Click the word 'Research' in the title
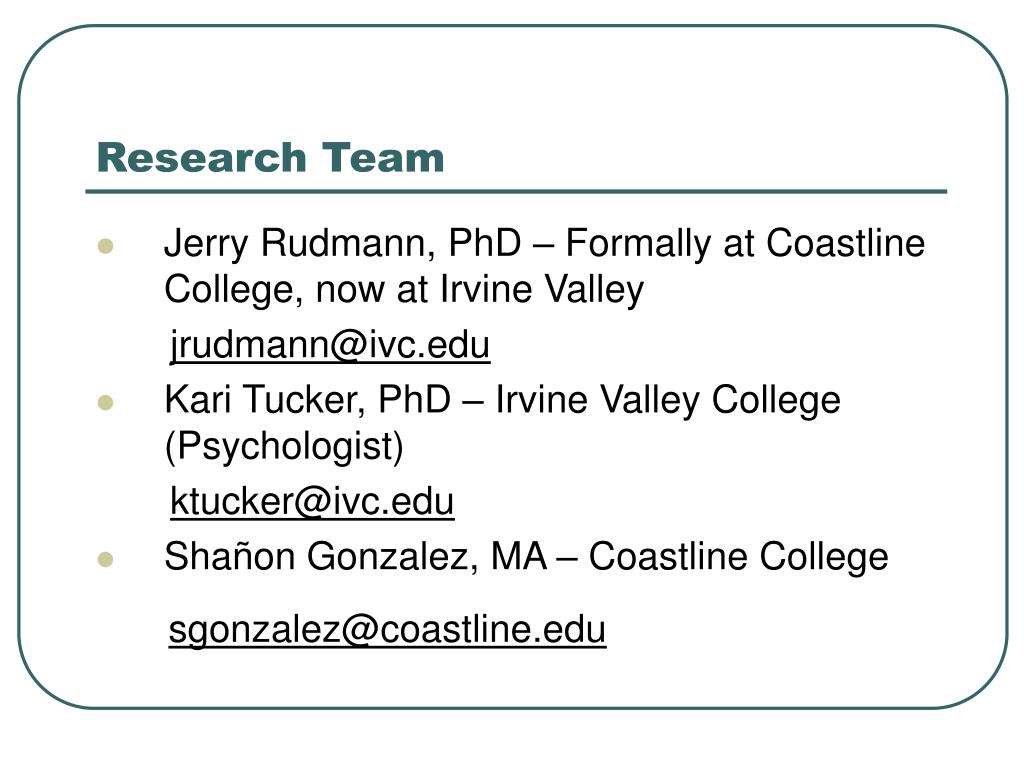The image size is (1024, 768). tap(202, 157)
